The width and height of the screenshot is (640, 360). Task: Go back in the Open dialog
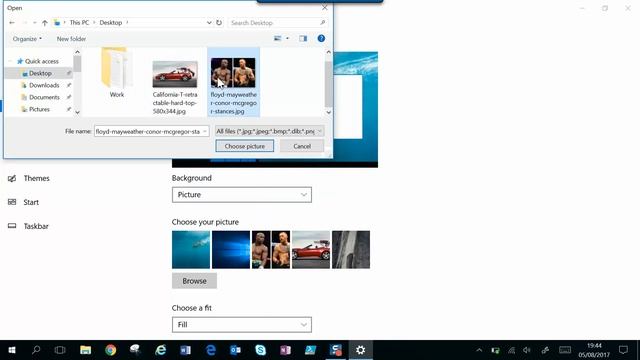click(12, 23)
